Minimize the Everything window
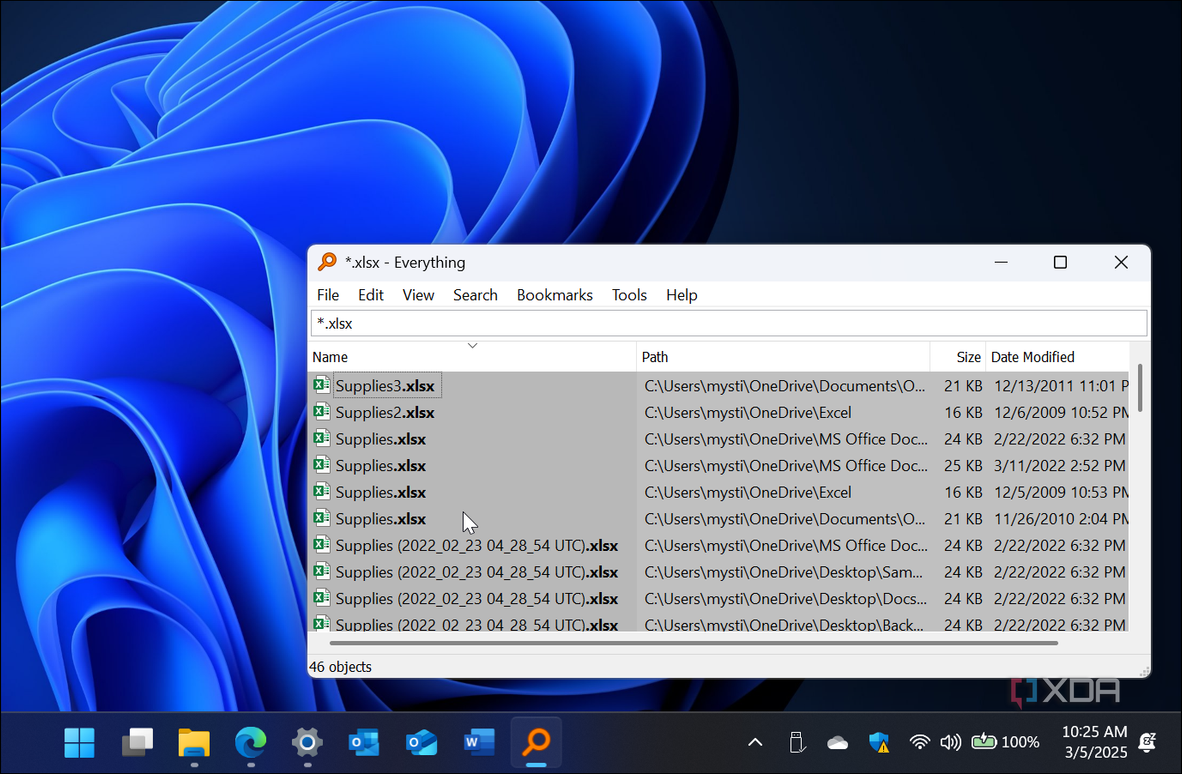This screenshot has height=774, width=1182. (x=1001, y=262)
